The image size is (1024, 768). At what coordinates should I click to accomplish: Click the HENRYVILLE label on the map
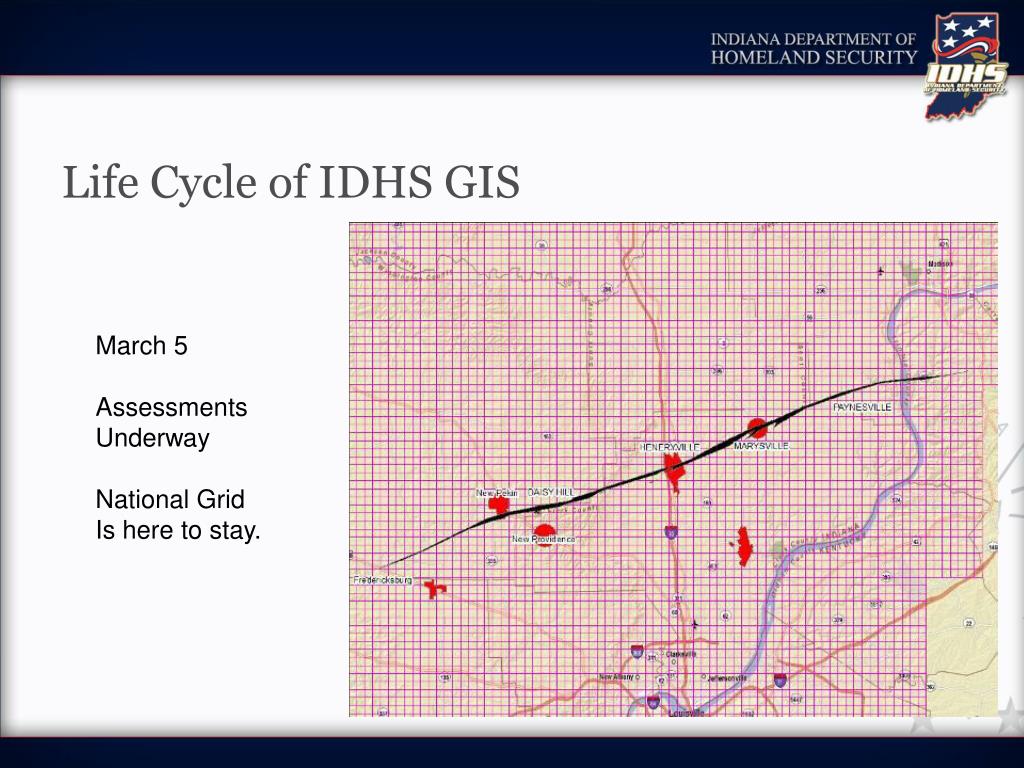click(670, 447)
